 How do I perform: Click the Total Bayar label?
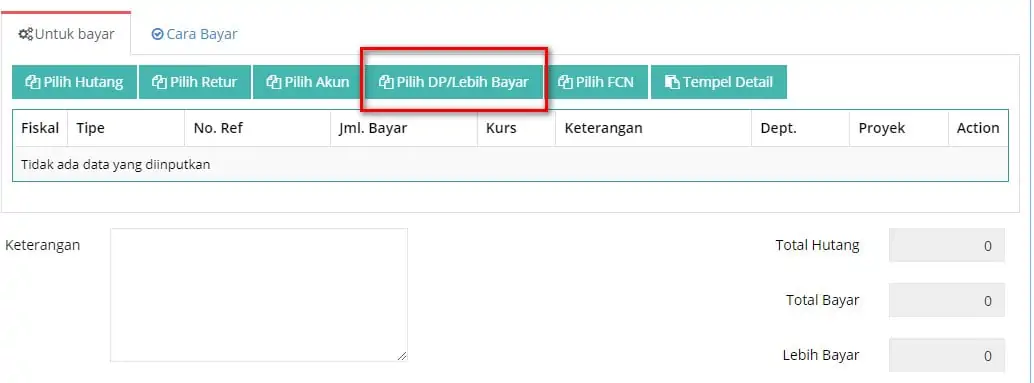pos(822,300)
